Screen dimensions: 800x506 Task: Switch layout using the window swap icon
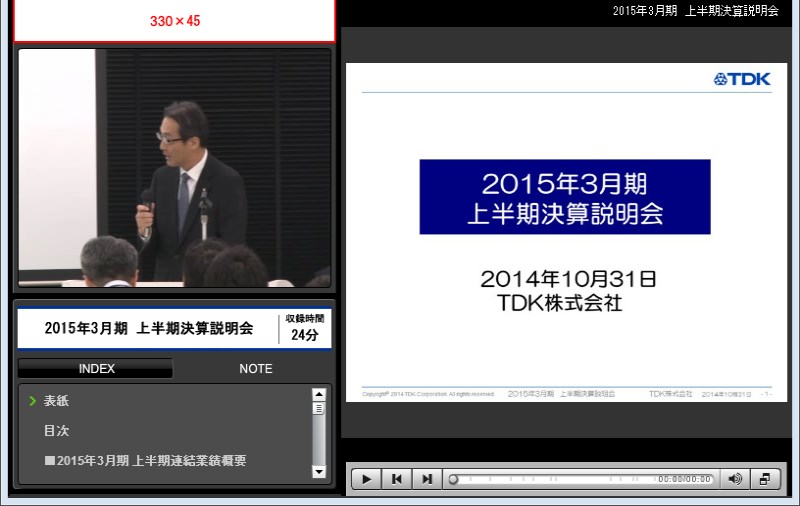[x=765, y=479]
